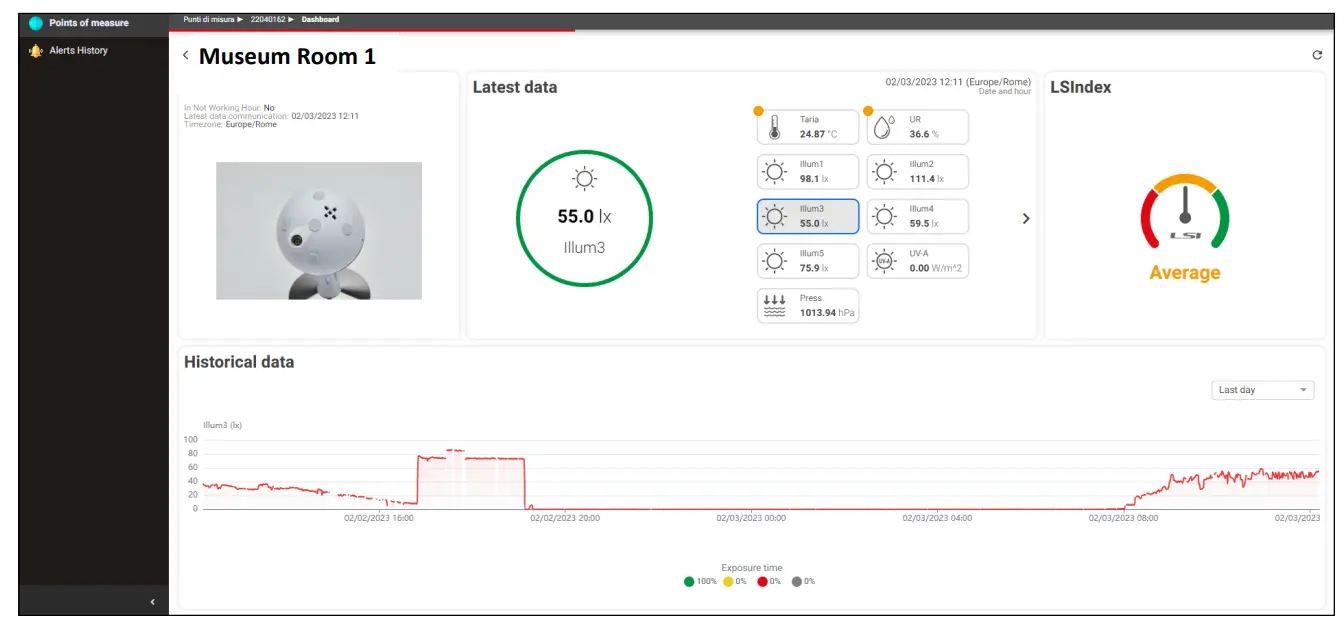Click the 02/03/2023 12:11 (Europe/Rome) timestamp
Viewport: 1344px width, 624px height.
958,82
